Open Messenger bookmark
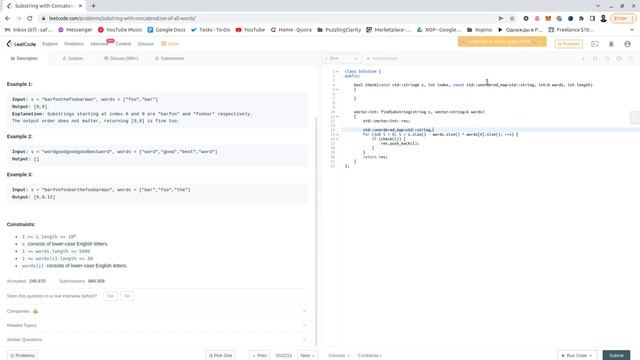The width and height of the screenshot is (640, 360). coord(75,30)
